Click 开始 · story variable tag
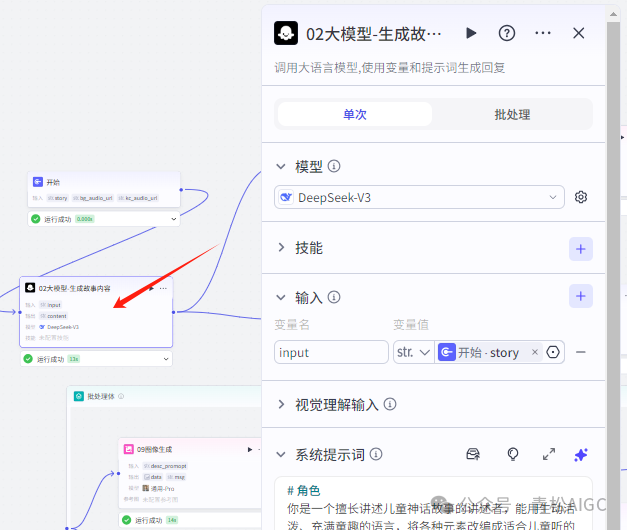The height and width of the screenshot is (530, 627). (x=488, y=352)
